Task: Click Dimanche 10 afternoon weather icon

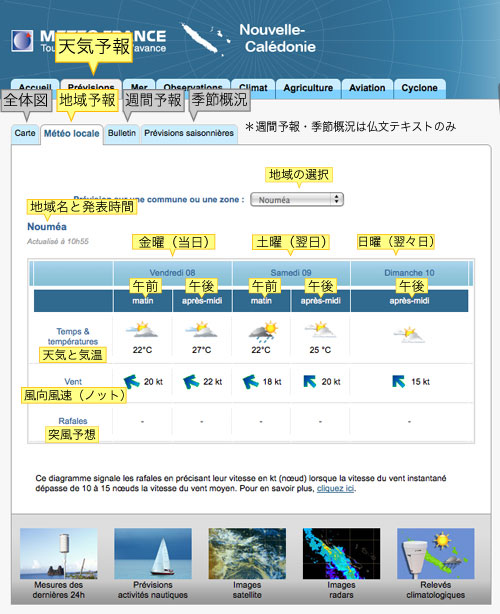Action: 409,334
